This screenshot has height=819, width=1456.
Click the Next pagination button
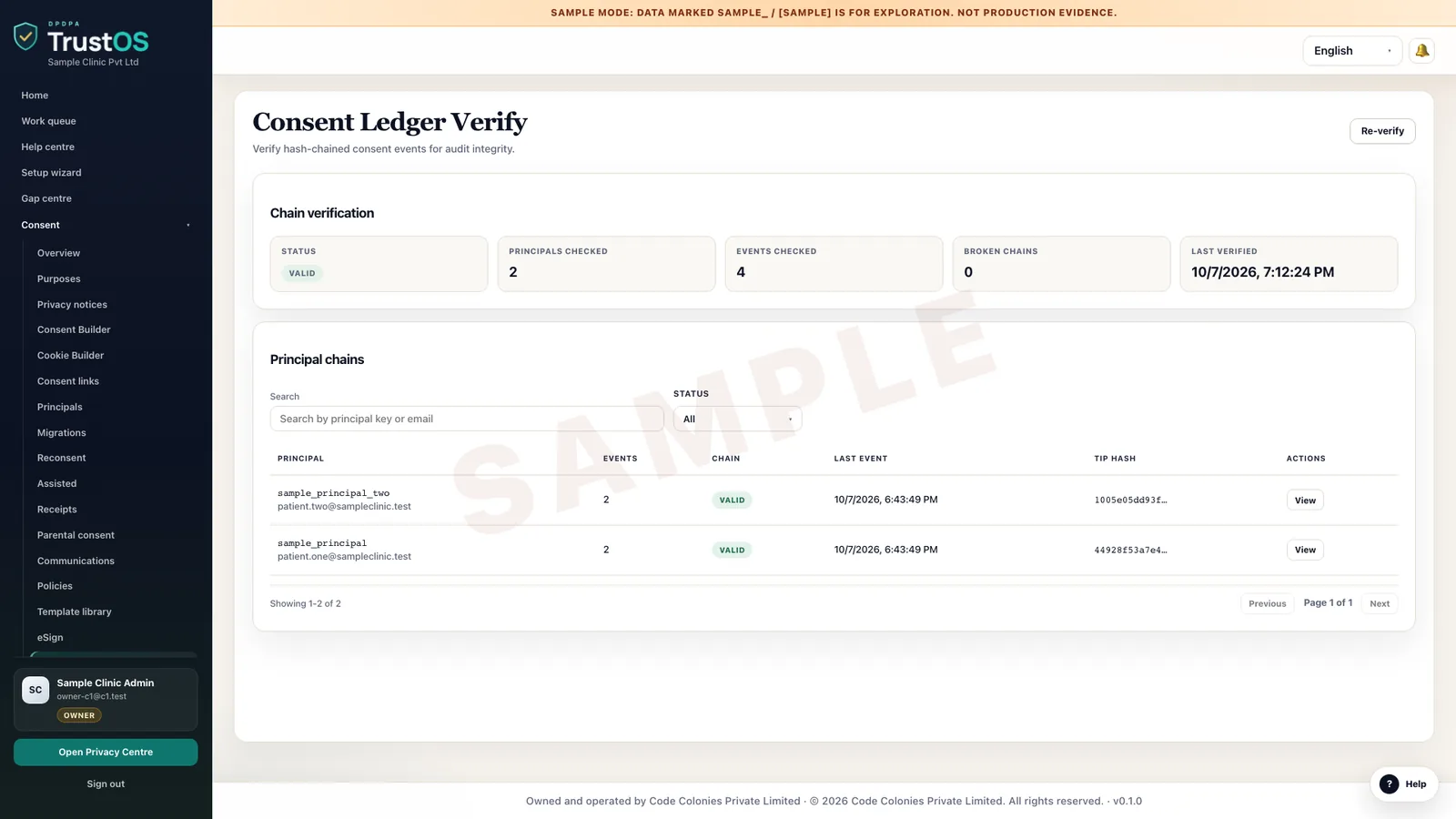(x=1380, y=603)
